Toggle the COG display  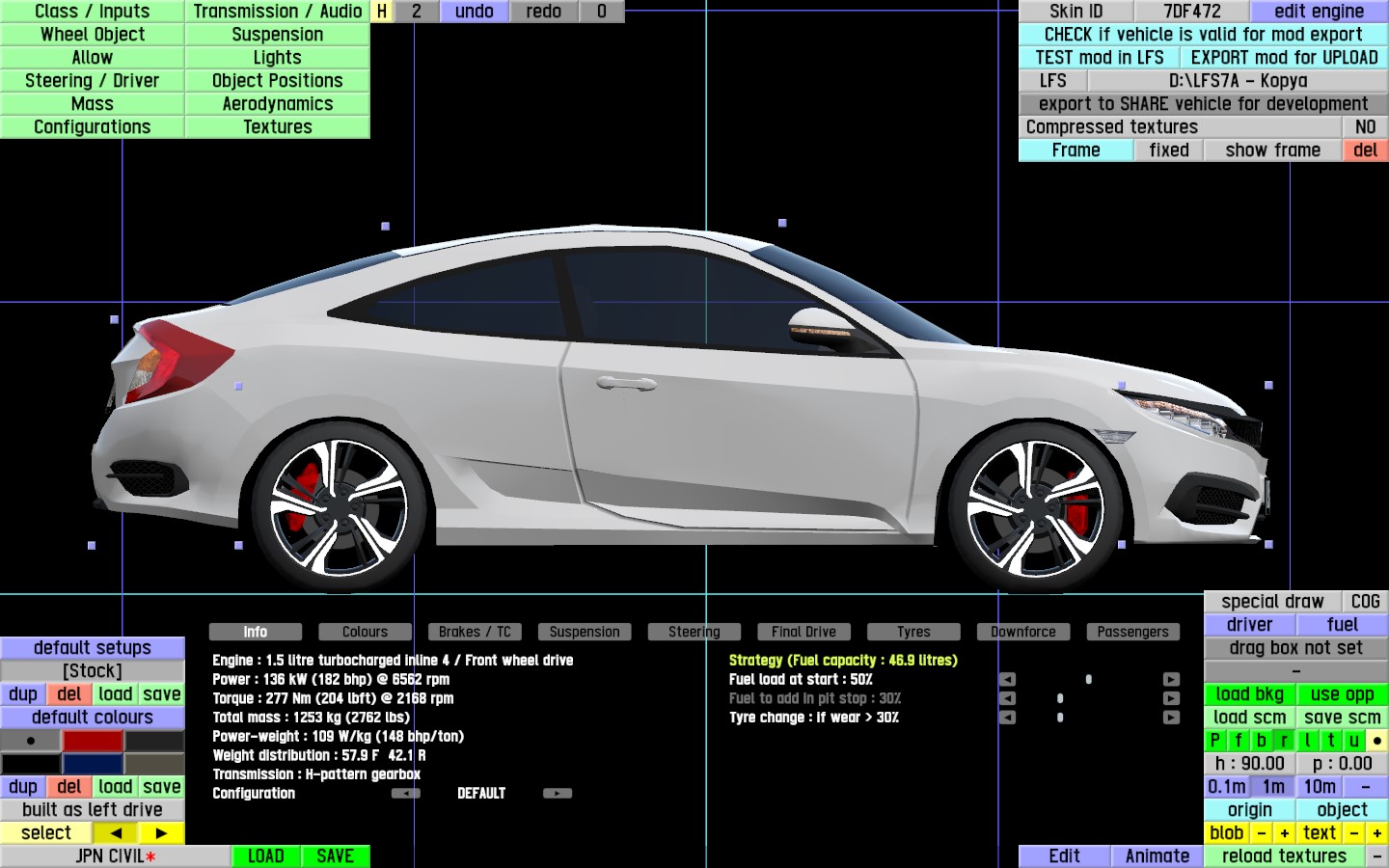pyautogui.click(x=1366, y=602)
